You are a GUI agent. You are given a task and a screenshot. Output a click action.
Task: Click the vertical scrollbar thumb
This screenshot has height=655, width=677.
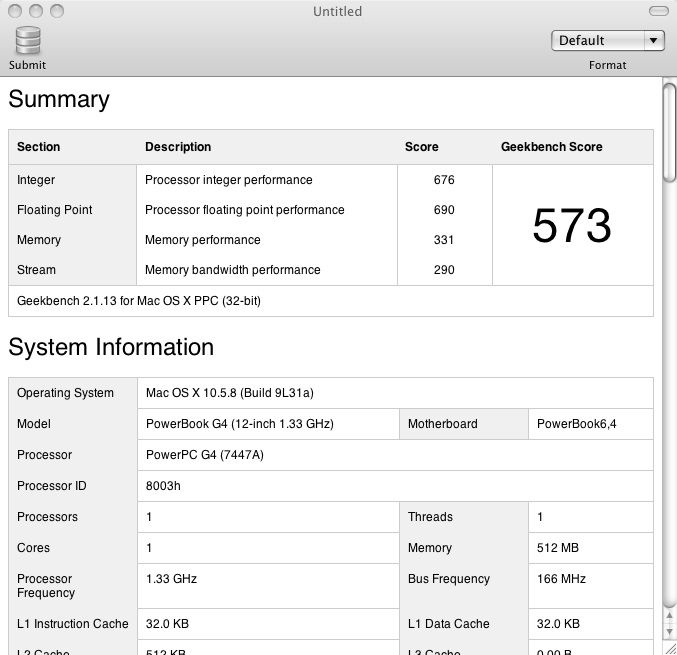point(669,133)
